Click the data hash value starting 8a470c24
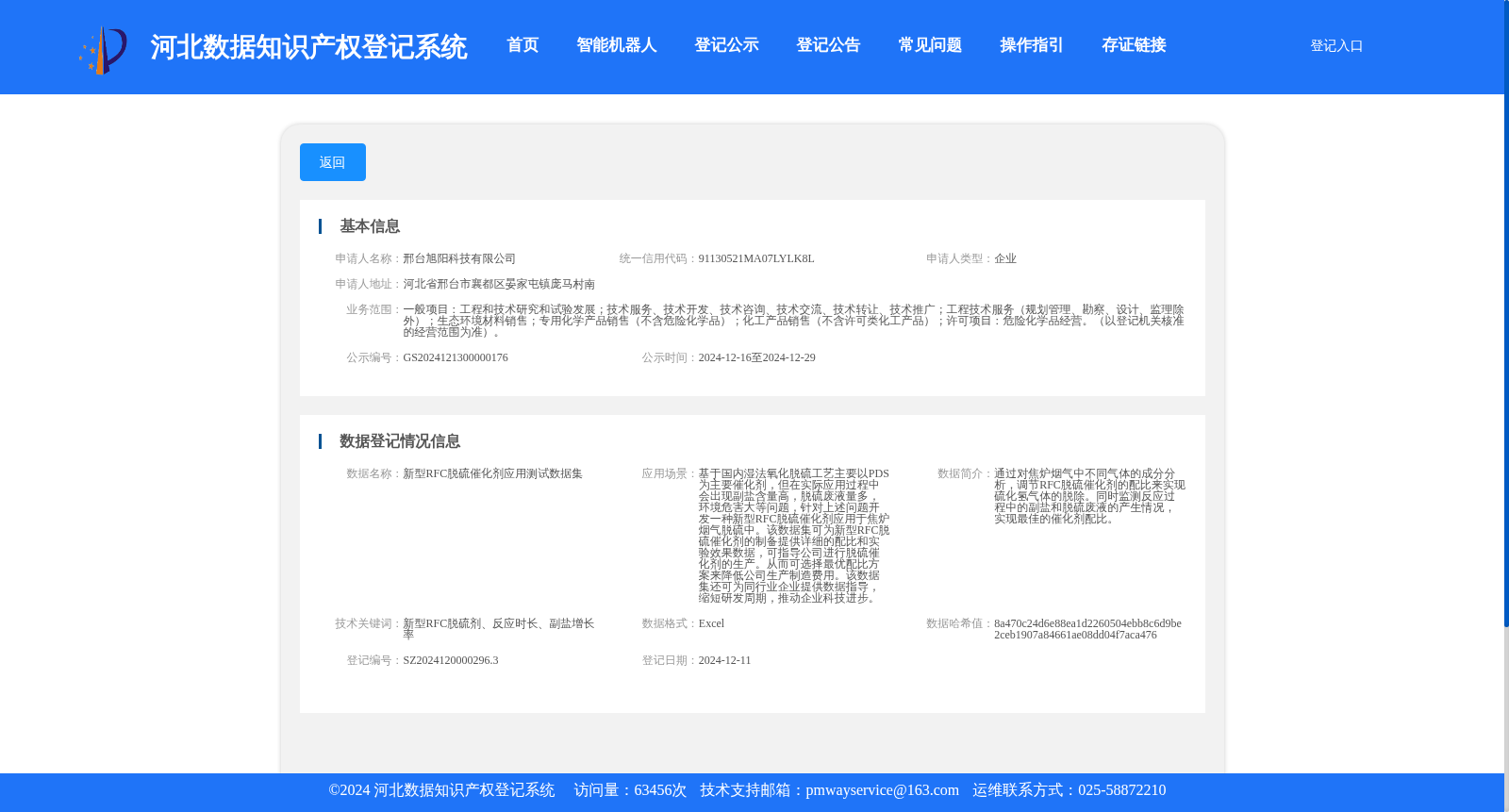This screenshot has width=1509, height=812. [1087, 629]
